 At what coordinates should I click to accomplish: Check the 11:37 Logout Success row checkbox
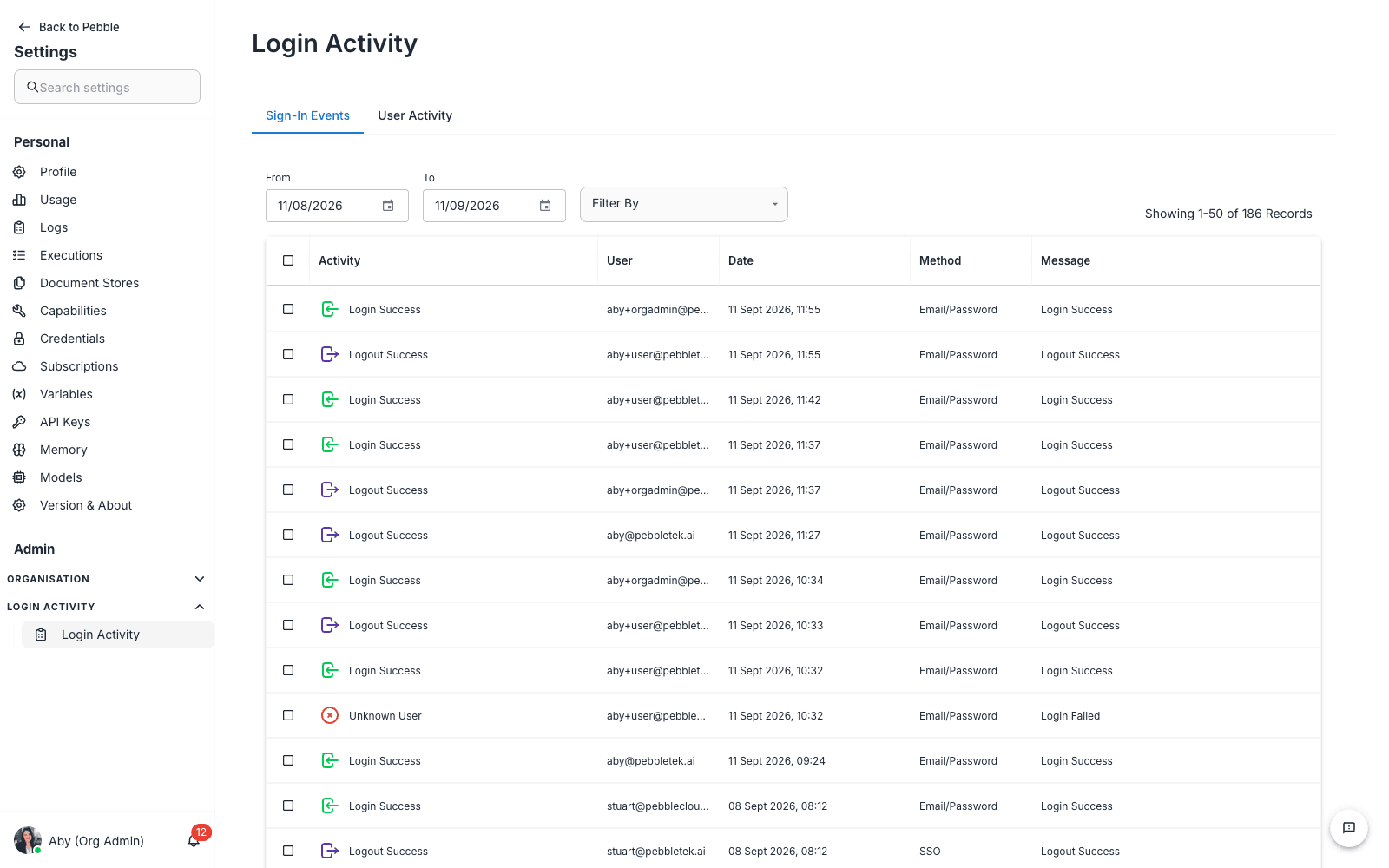point(288,490)
